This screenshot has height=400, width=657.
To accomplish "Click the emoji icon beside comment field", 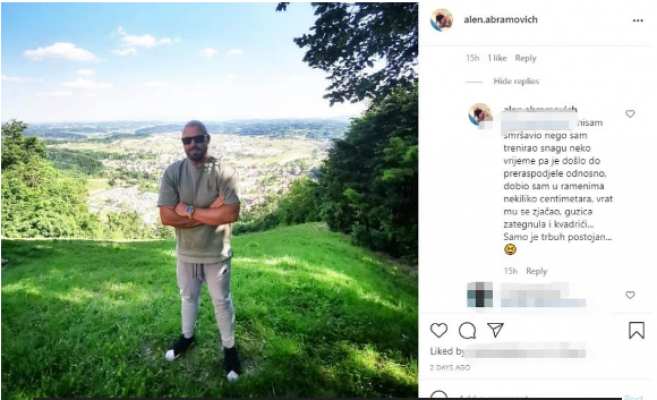I will coord(439,396).
